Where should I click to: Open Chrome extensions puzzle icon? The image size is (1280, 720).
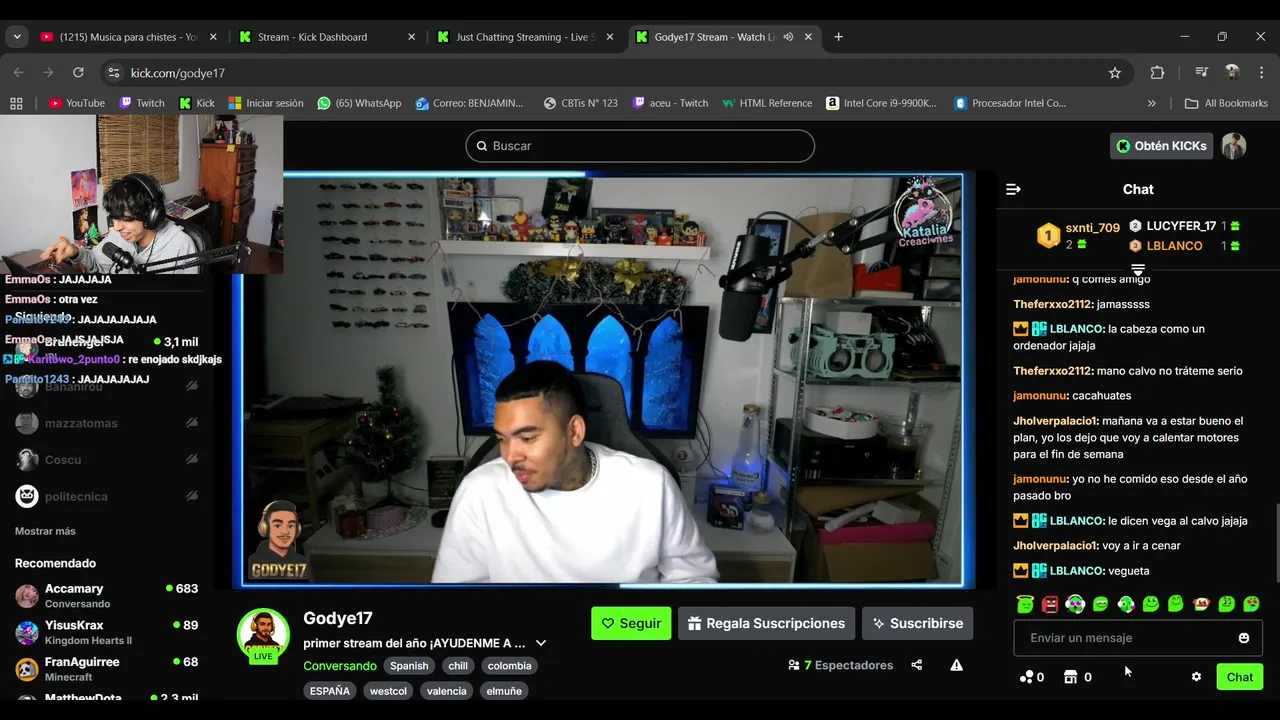(x=1157, y=73)
